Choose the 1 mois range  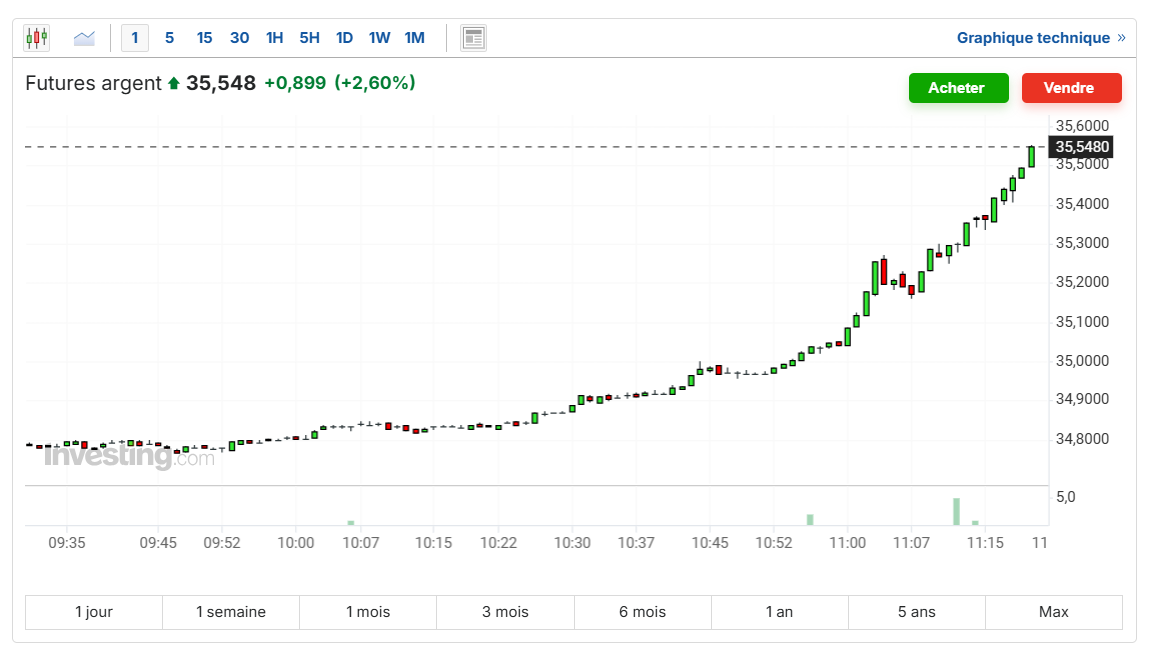pyautogui.click(x=368, y=612)
